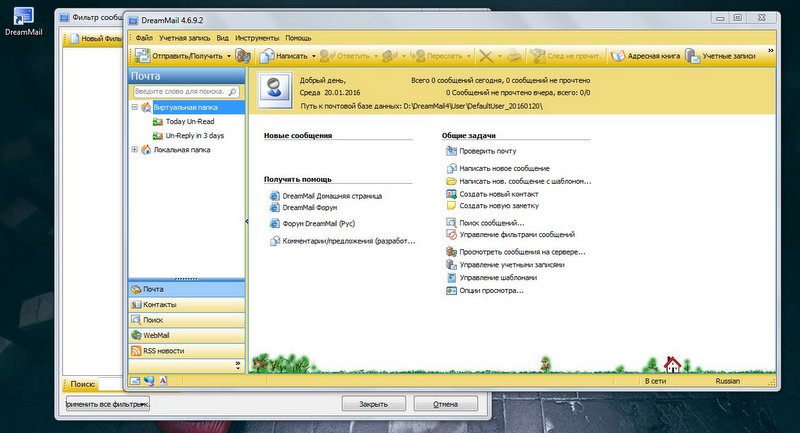This screenshot has width=800, height=433.
Task: Select Локальная папка folder
Action: [x=182, y=149]
